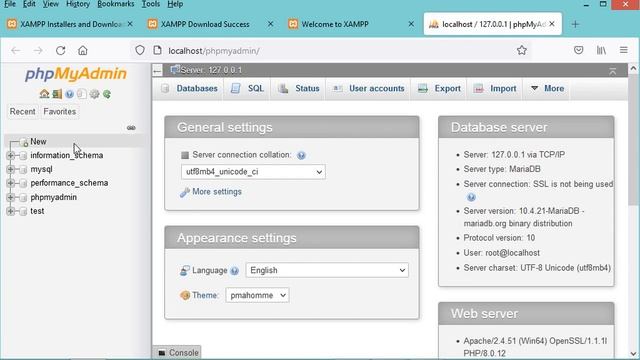Expand the phpmyadmin database node
640x360 pixels.
tap(11, 198)
